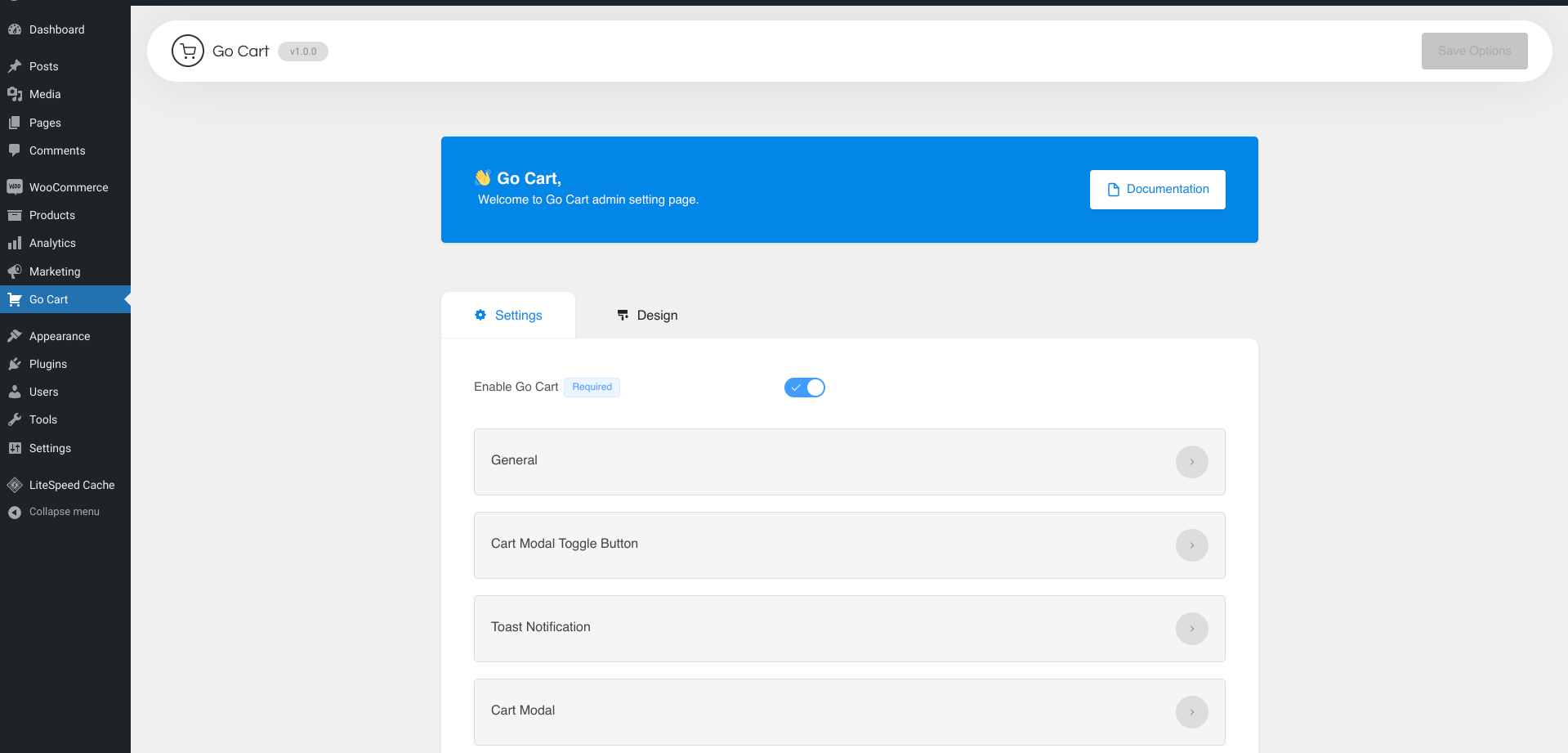Click the Products archive box icon
This screenshot has width=1568, height=753.
click(15, 215)
